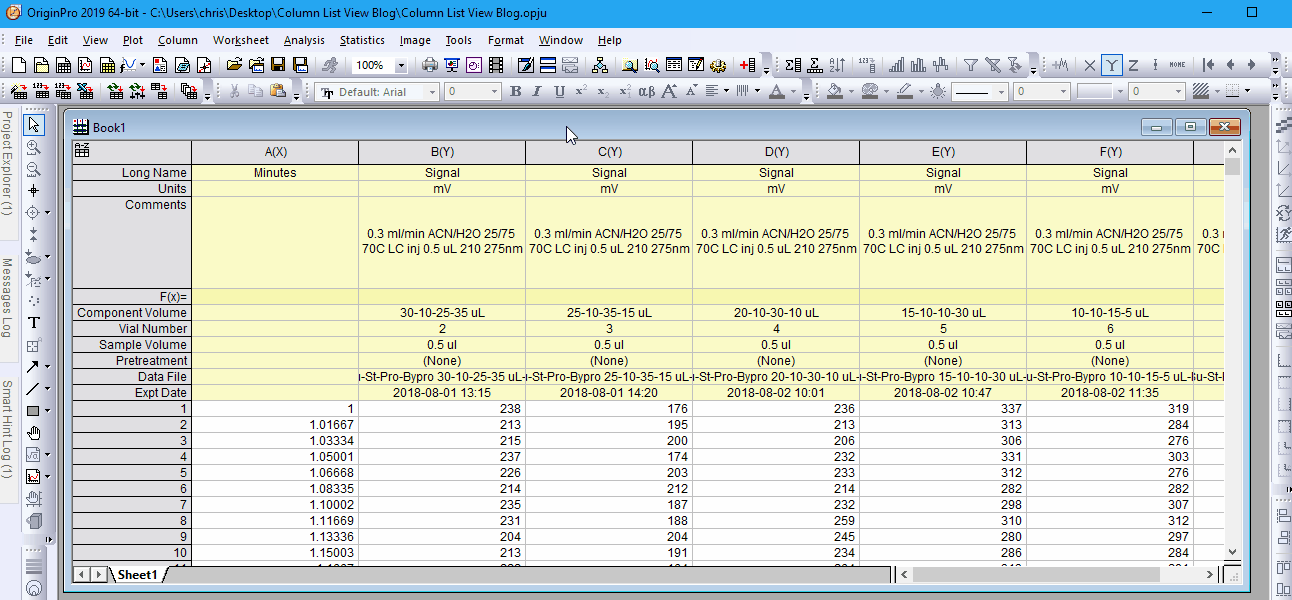Click the cell reading 30-10-25-35 uL
The width and height of the screenshot is (1292, 600).
[442, 313]
